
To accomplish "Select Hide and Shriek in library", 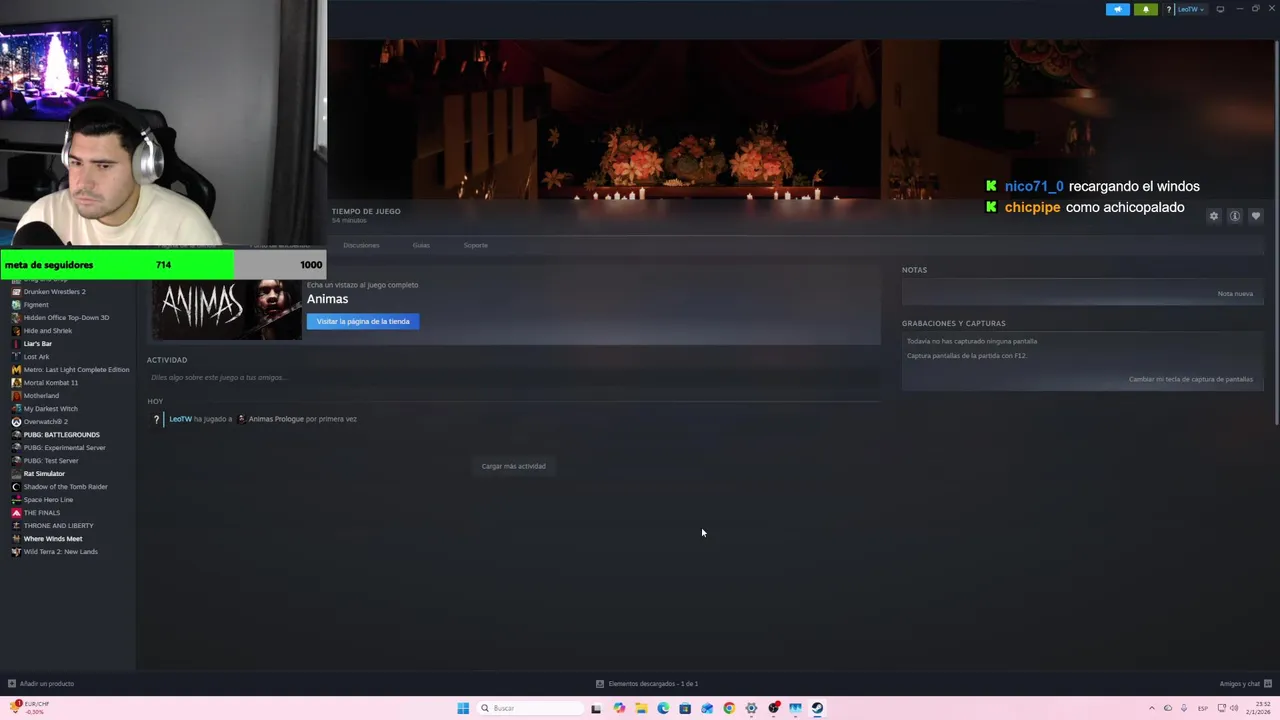I will tap(48, 331).
